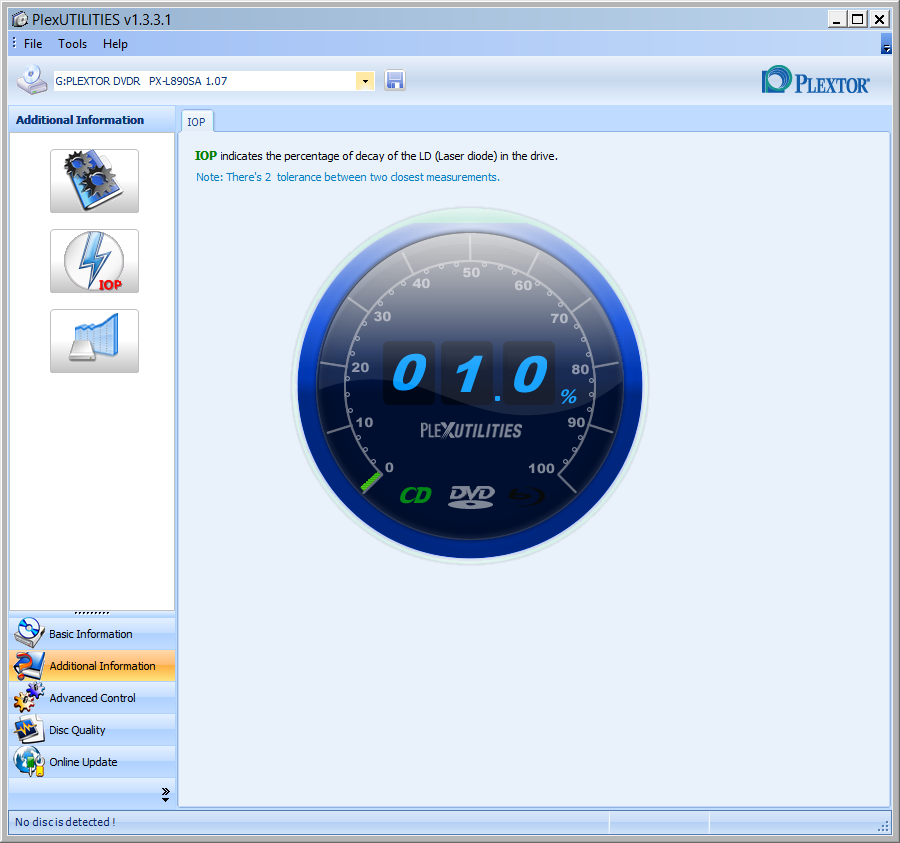Click the navigation pane splitter grip dots
Screen dimensions: 900x843
click(92, 613)
